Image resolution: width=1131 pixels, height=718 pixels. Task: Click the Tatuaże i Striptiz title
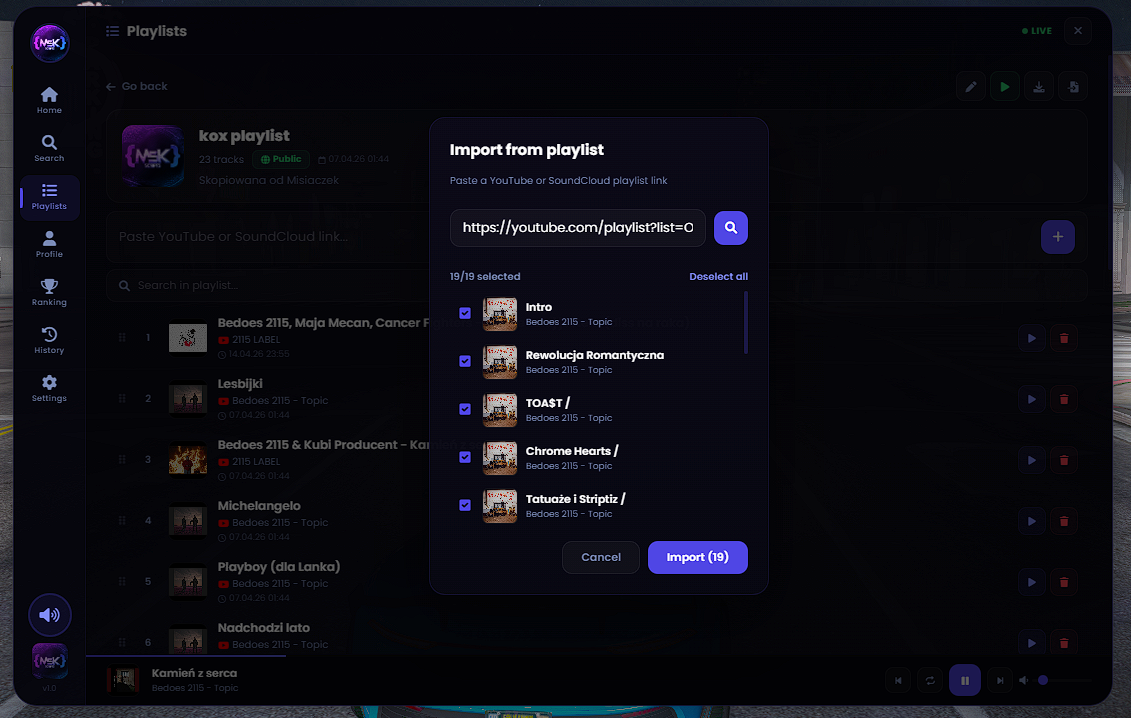[x=576, y=499]
